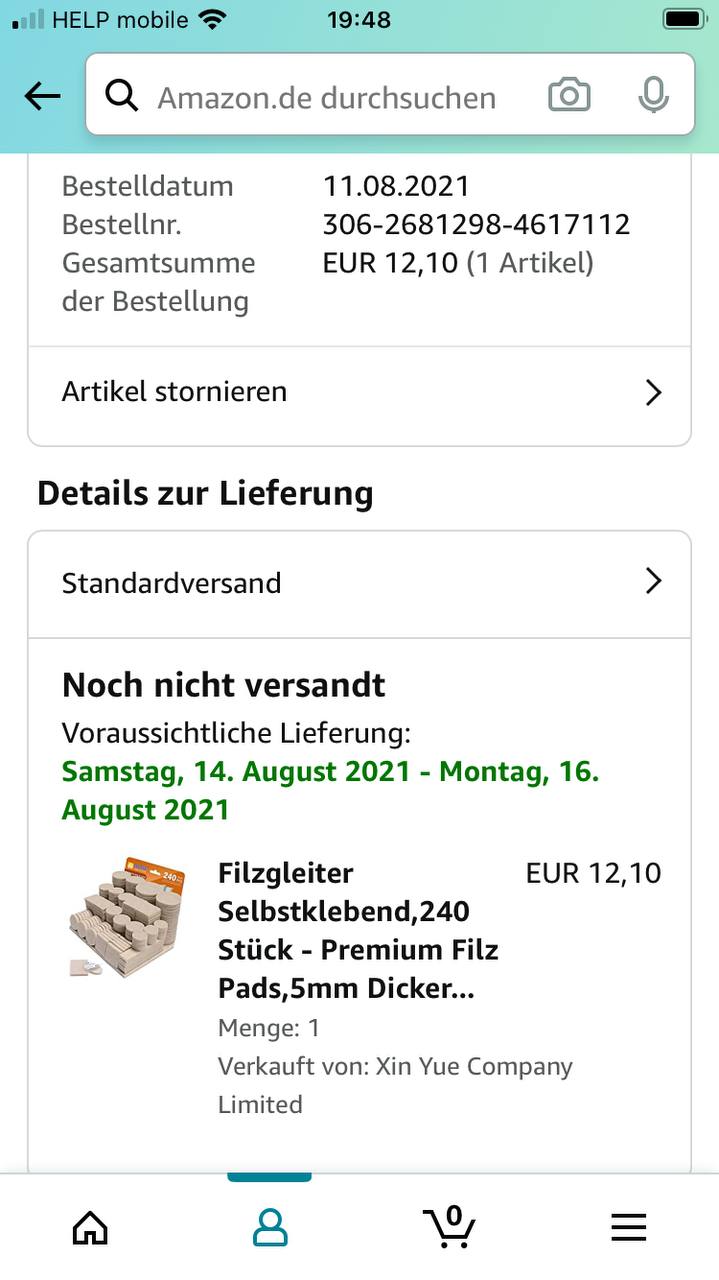
Task: Start voice search with the microphone icon
Action: (x=653, y=96)
